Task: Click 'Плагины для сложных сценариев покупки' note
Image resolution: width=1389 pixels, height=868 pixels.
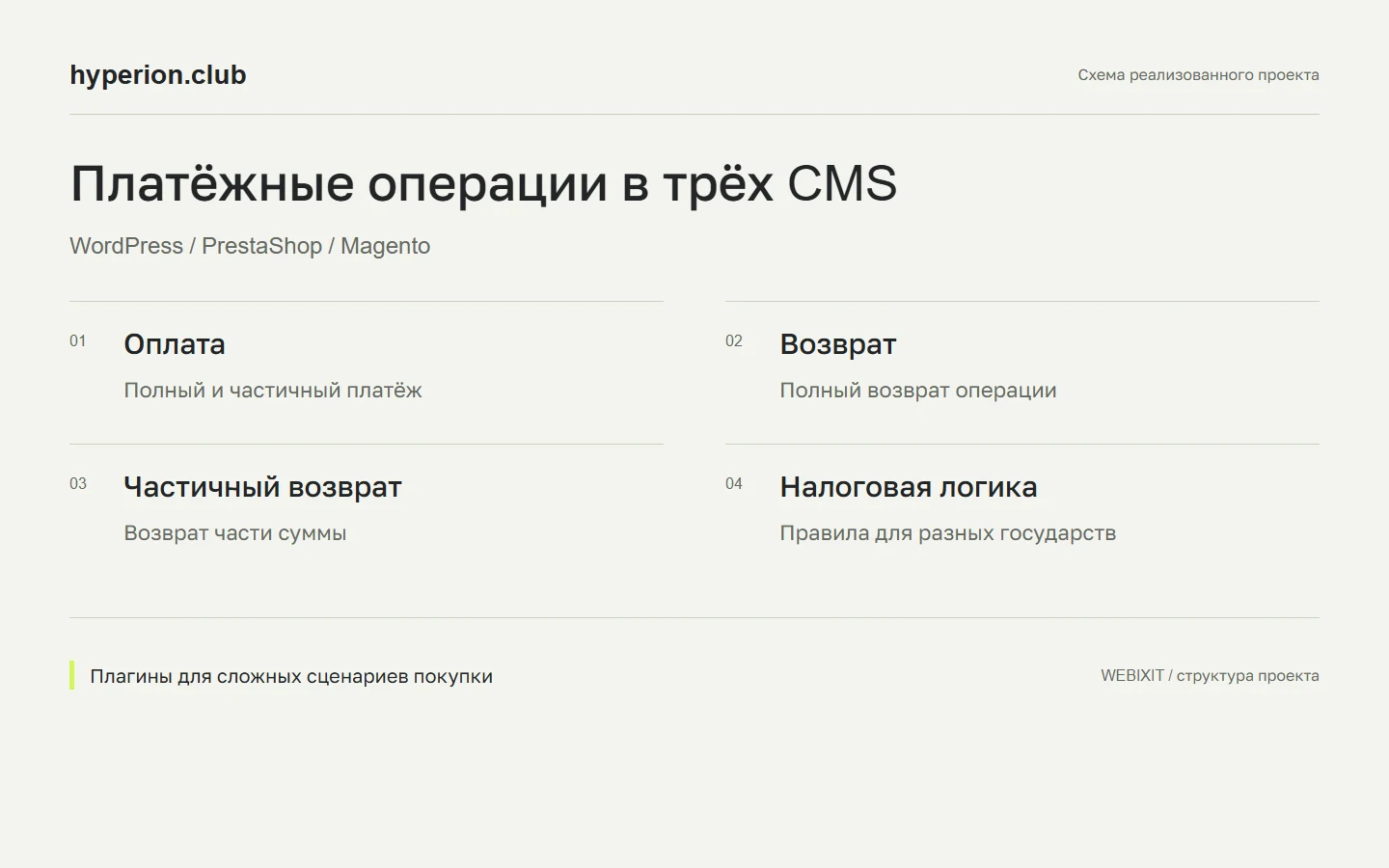Action: [x=291, y=676]
